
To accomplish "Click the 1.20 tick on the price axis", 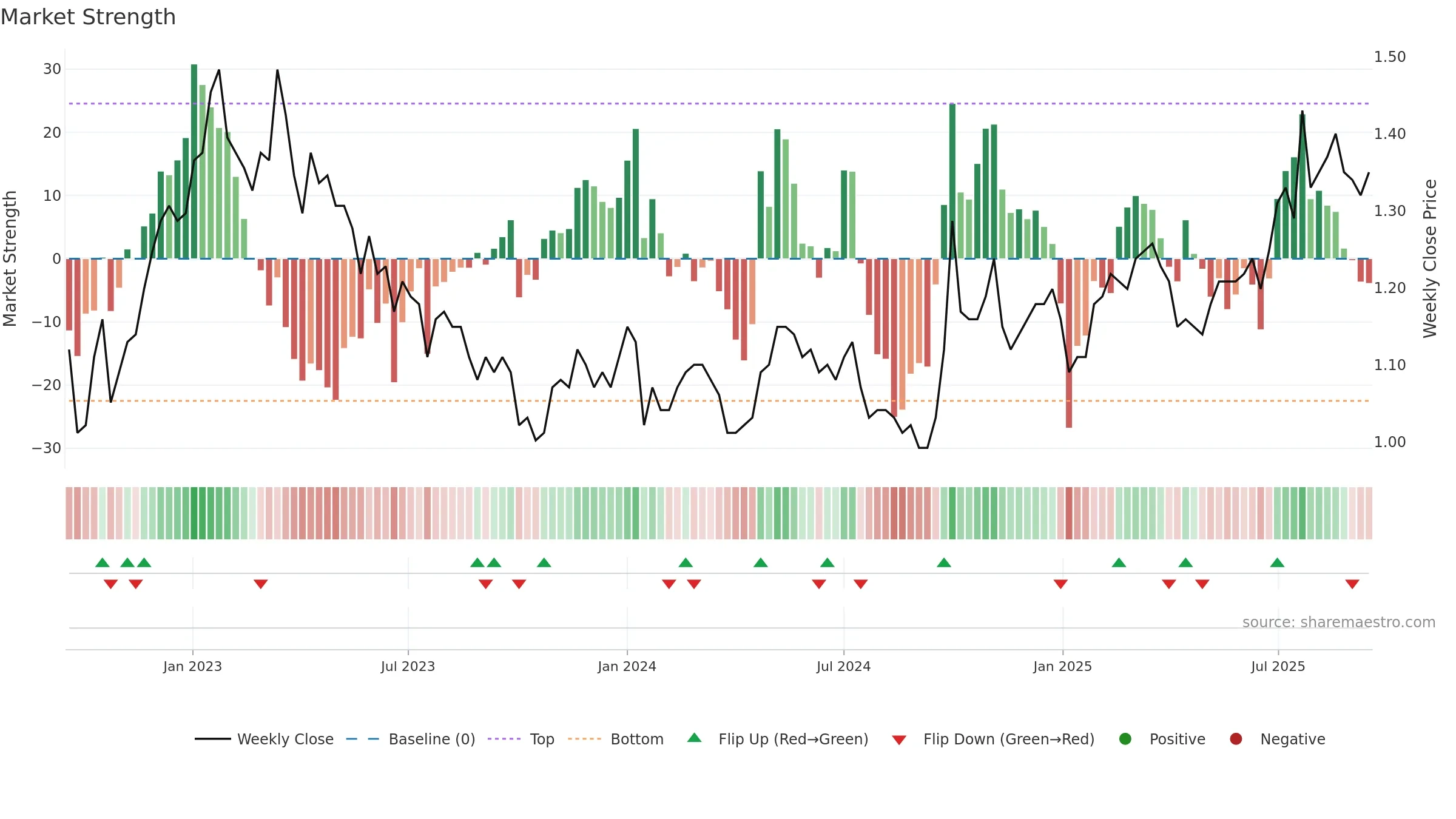I will (1390, 288).
